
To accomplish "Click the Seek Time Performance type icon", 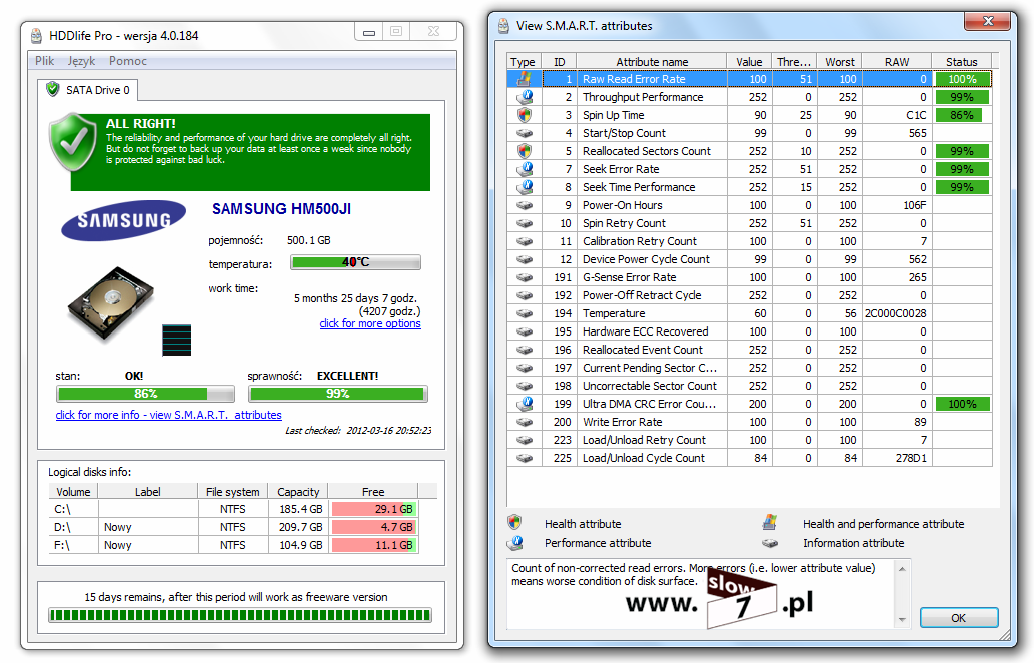I will click(525, 187).
